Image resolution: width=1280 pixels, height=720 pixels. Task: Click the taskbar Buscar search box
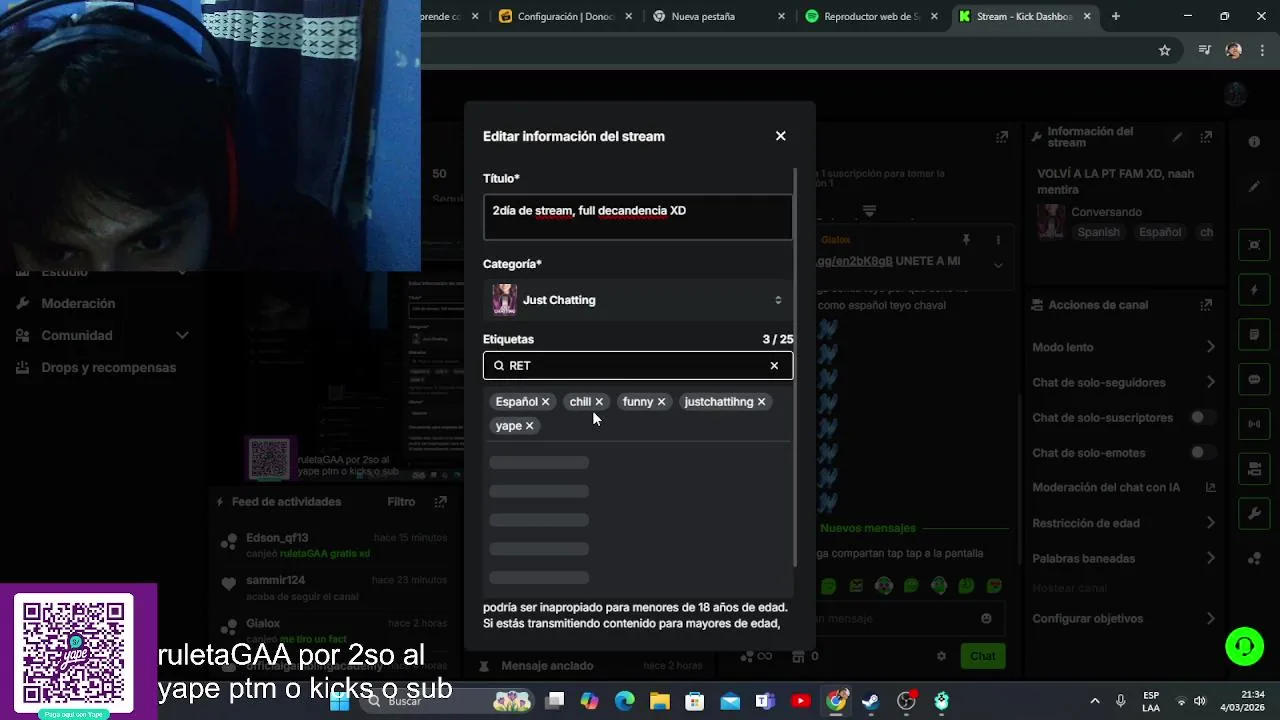pos(425,701)
